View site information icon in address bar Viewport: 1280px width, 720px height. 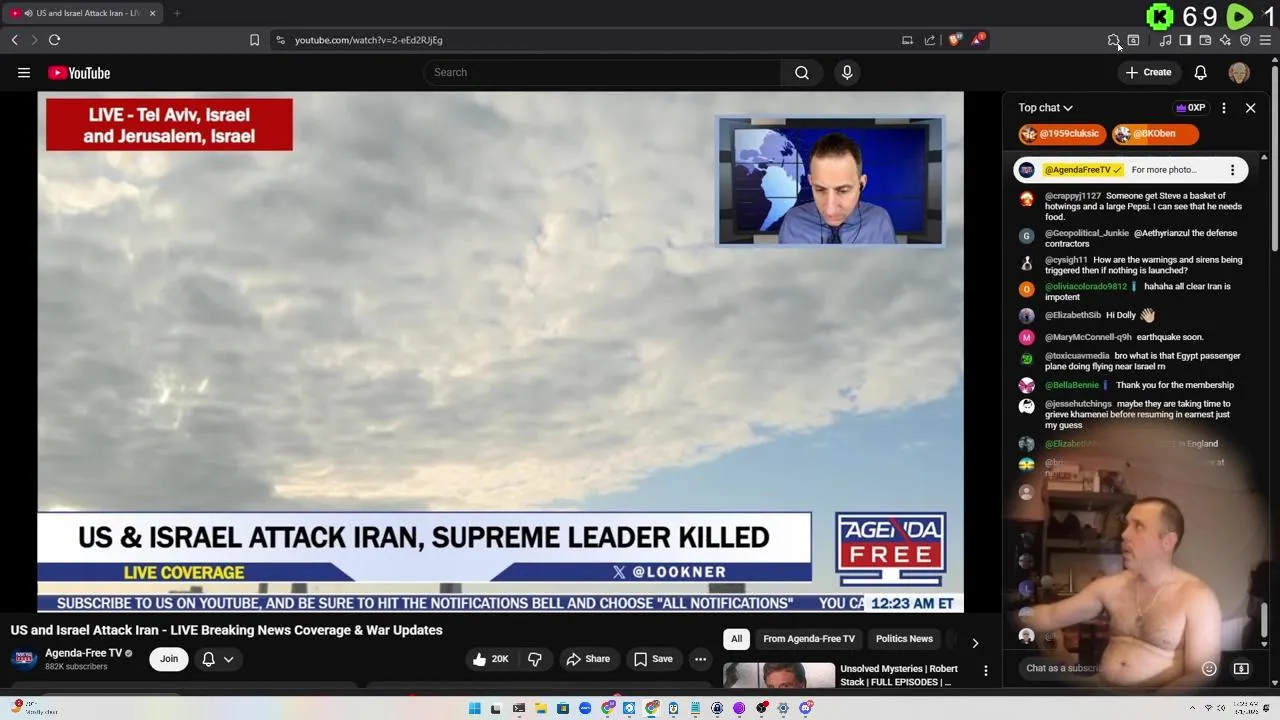(x=280, y=40)
